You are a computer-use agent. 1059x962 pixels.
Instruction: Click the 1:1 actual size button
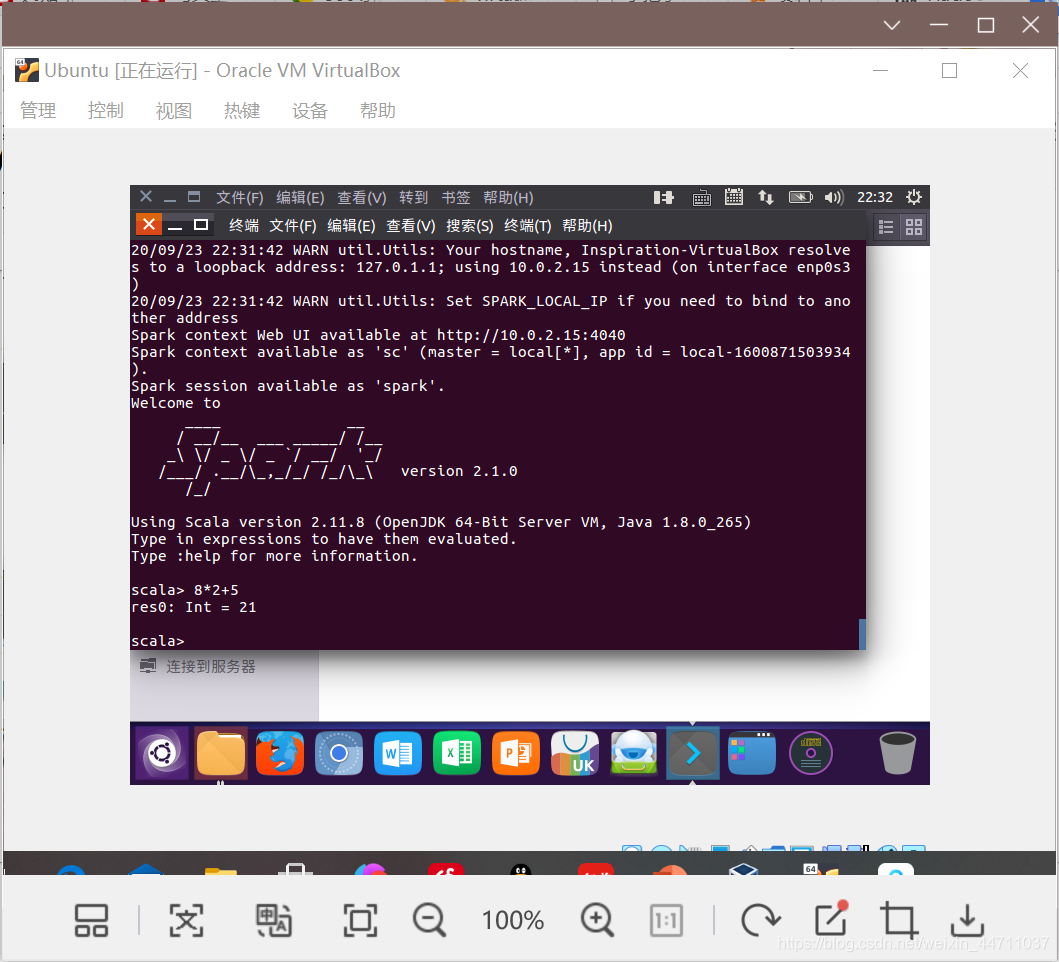[666, 920]
